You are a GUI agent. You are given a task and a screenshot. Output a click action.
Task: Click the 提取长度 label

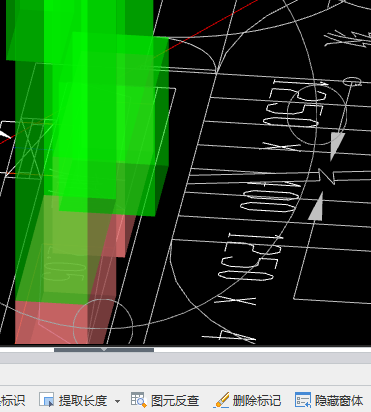(83, 400)
